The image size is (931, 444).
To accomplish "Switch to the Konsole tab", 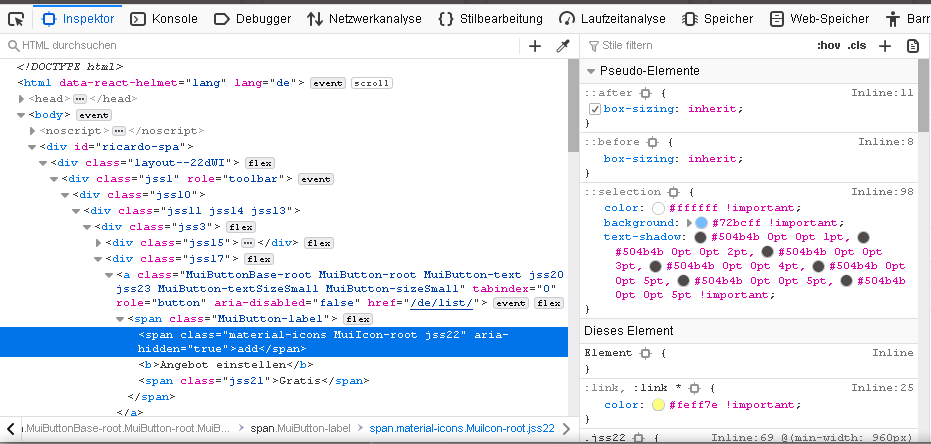I will pos(165,18).
